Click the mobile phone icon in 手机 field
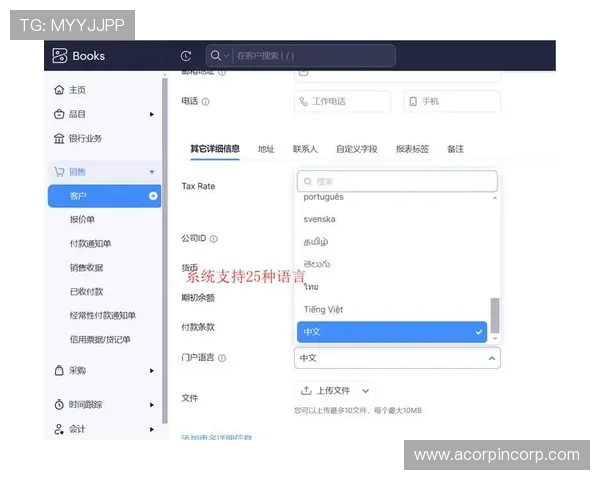The image size is (600, 480). (413, 101)
